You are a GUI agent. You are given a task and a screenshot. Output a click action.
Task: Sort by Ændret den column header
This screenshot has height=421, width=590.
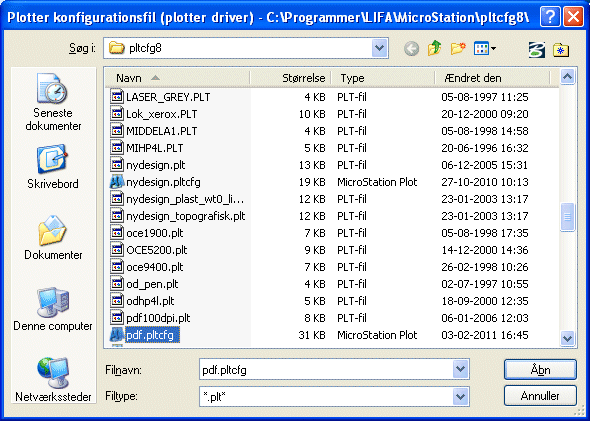492,78
